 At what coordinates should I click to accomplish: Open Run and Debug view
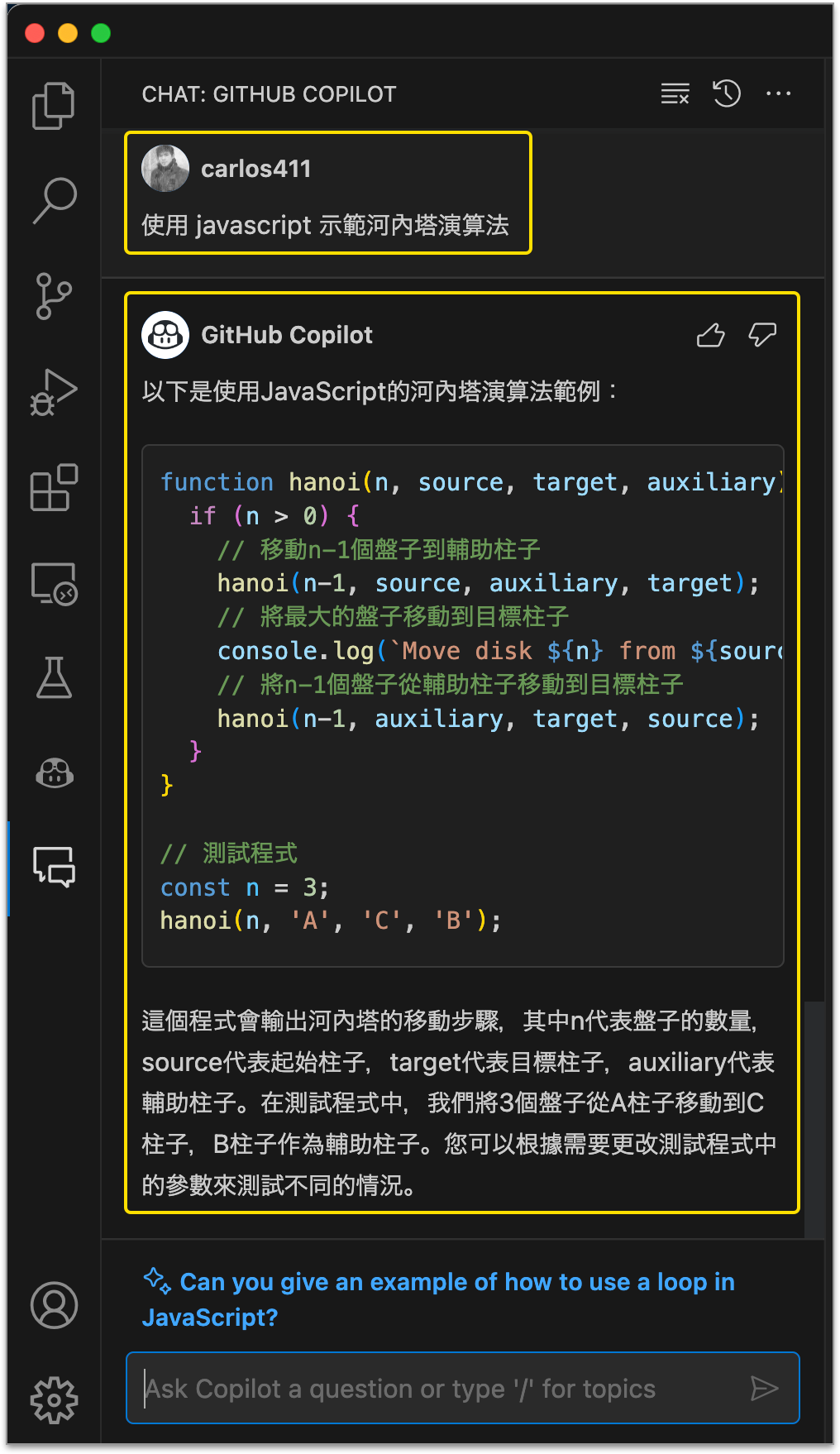54,392
